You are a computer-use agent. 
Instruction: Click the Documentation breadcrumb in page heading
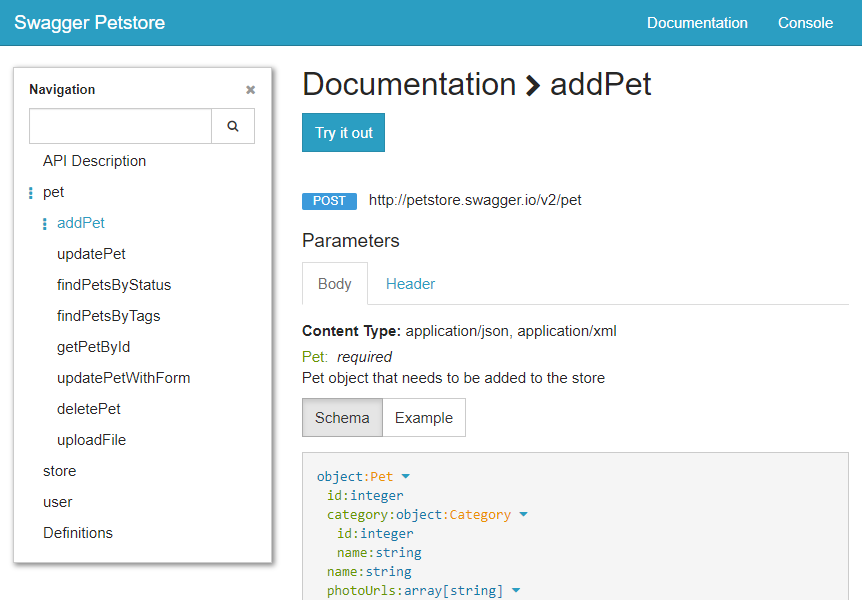(409, 84)
